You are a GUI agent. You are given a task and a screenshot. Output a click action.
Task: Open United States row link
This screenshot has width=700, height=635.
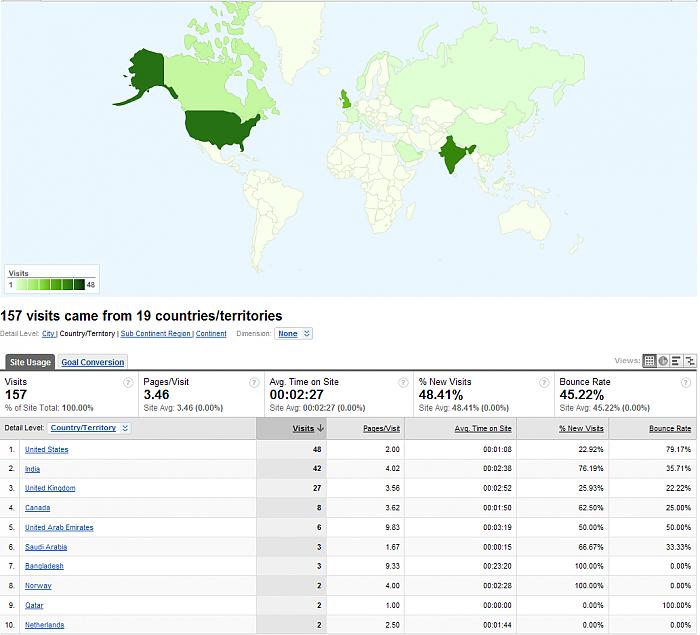click(46, 450)
